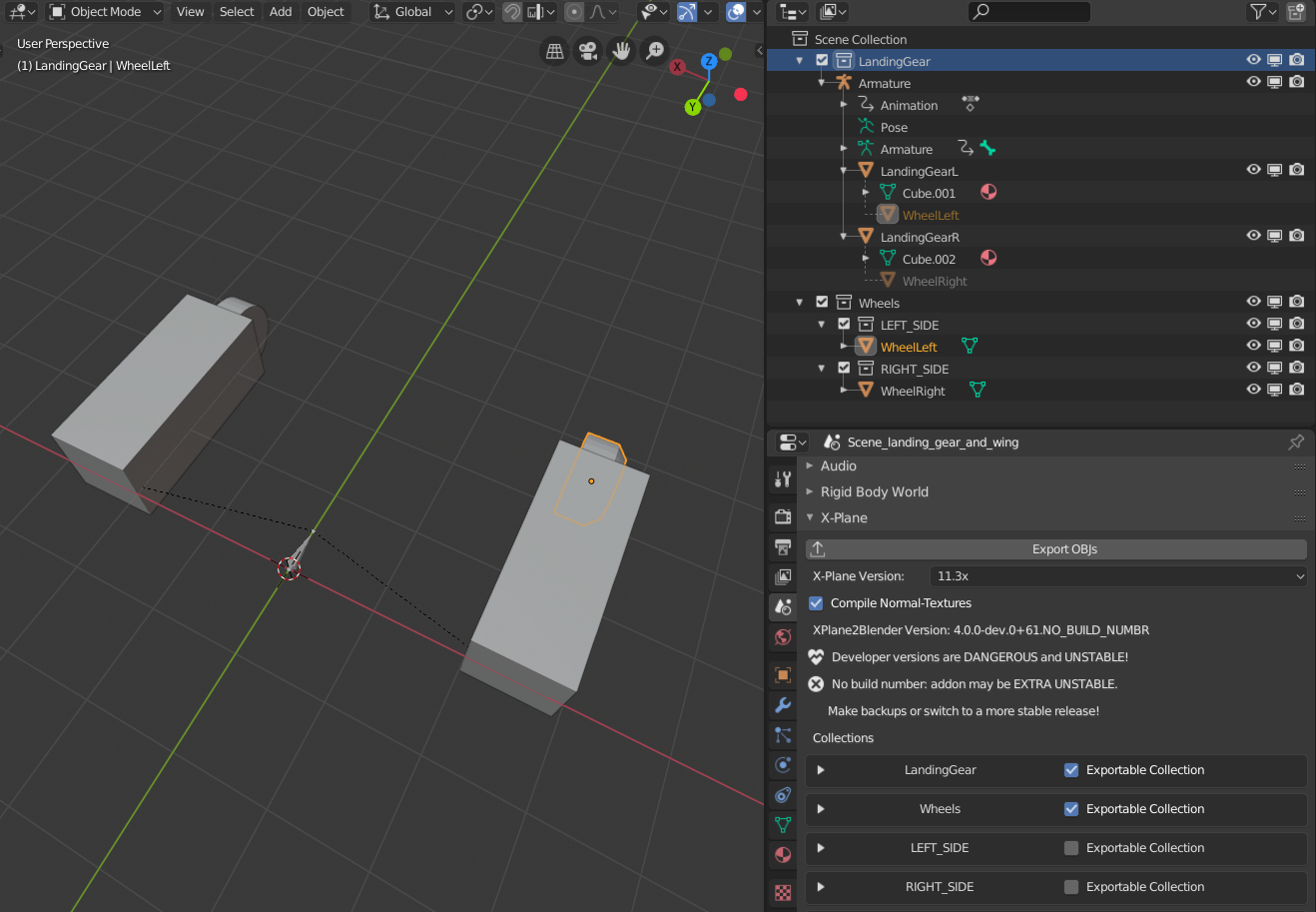Hide WheelRight under RIGHT_SIDE via eye icon

1253,390
